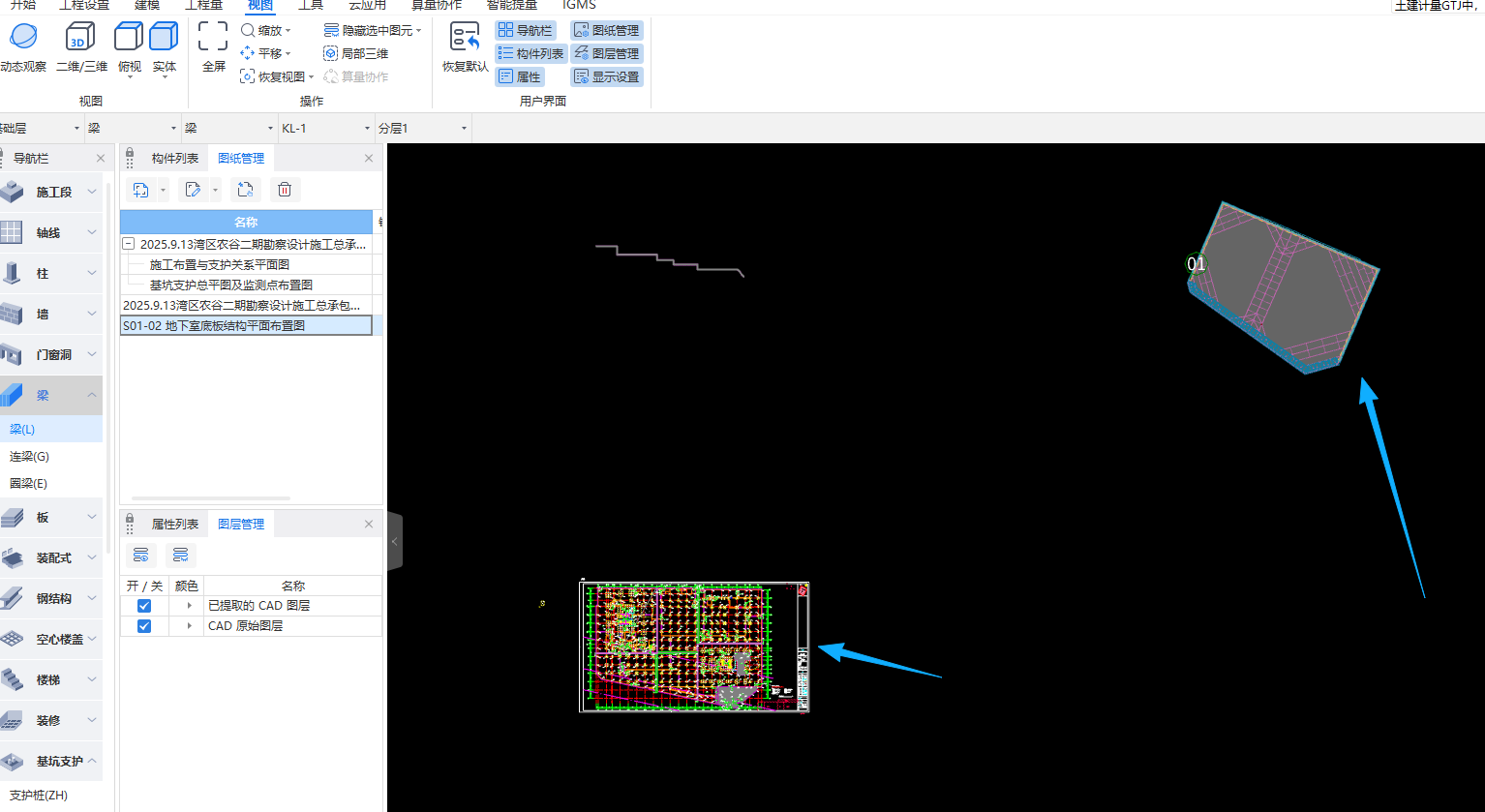
Task: Open the dropdown arrow next to edit drawing icon
Action: coord(215,191)
